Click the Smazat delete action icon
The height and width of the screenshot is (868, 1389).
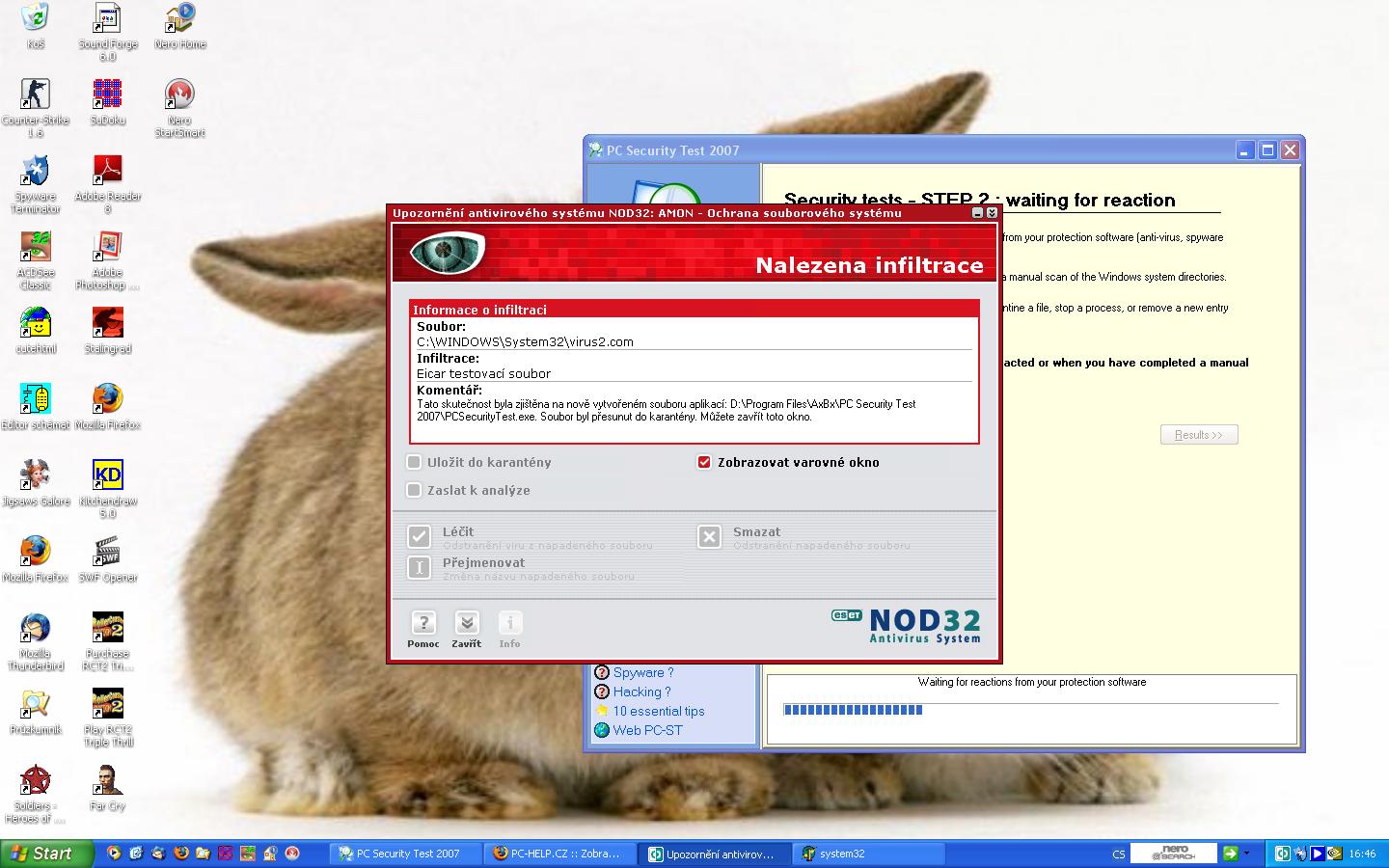709,536
